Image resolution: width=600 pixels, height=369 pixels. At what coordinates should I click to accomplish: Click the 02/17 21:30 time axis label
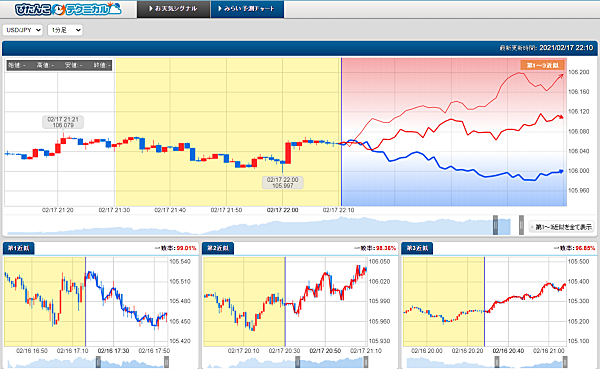coord(114,210)
